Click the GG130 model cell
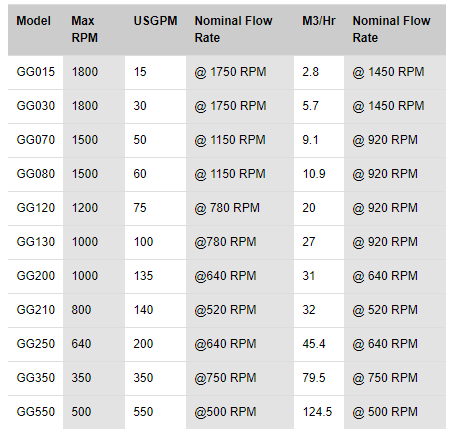Screen dimensions: 455x438 (36, 242)
